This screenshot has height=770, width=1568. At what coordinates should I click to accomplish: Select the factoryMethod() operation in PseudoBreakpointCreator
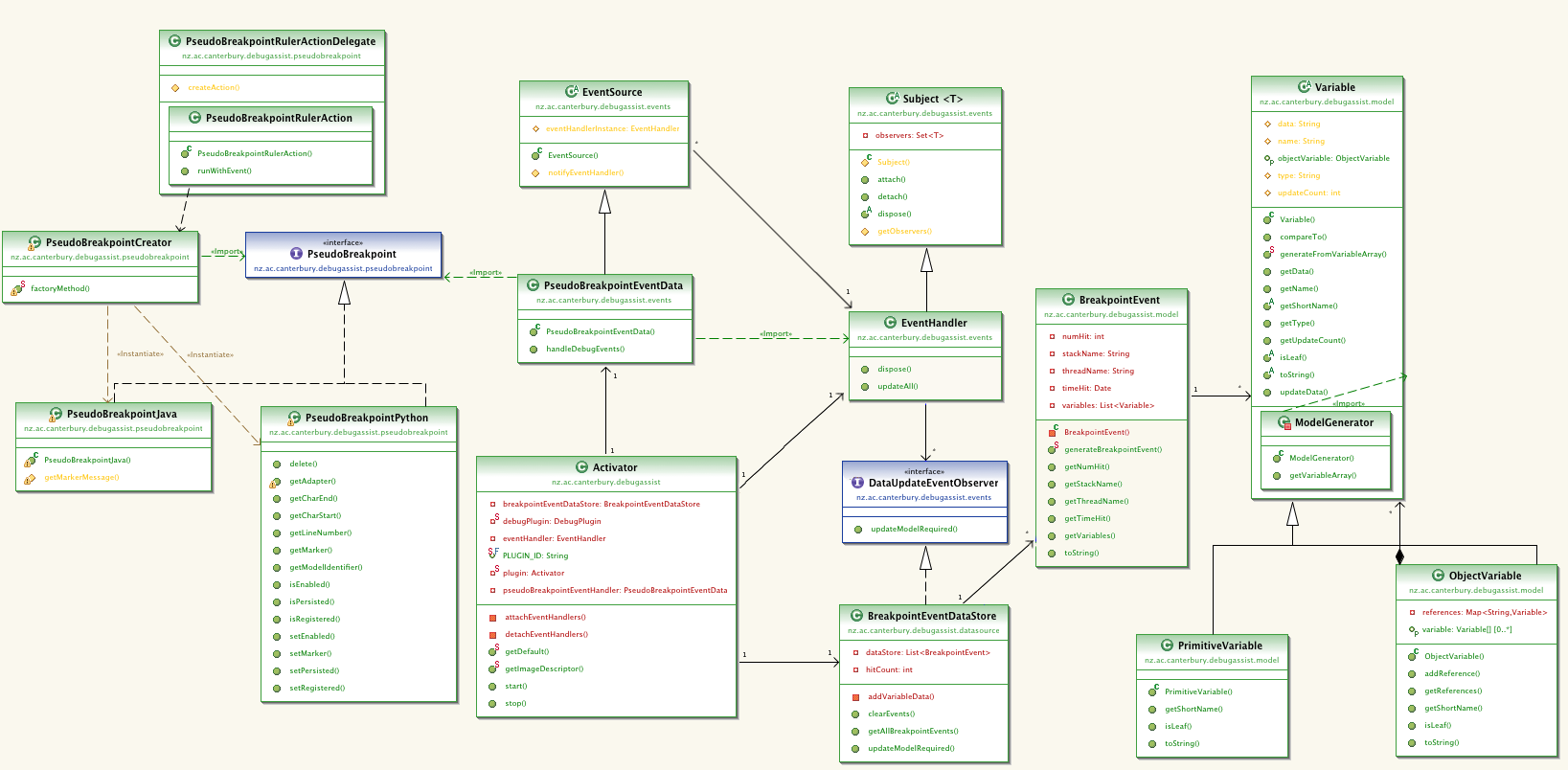tap(60, 288)
